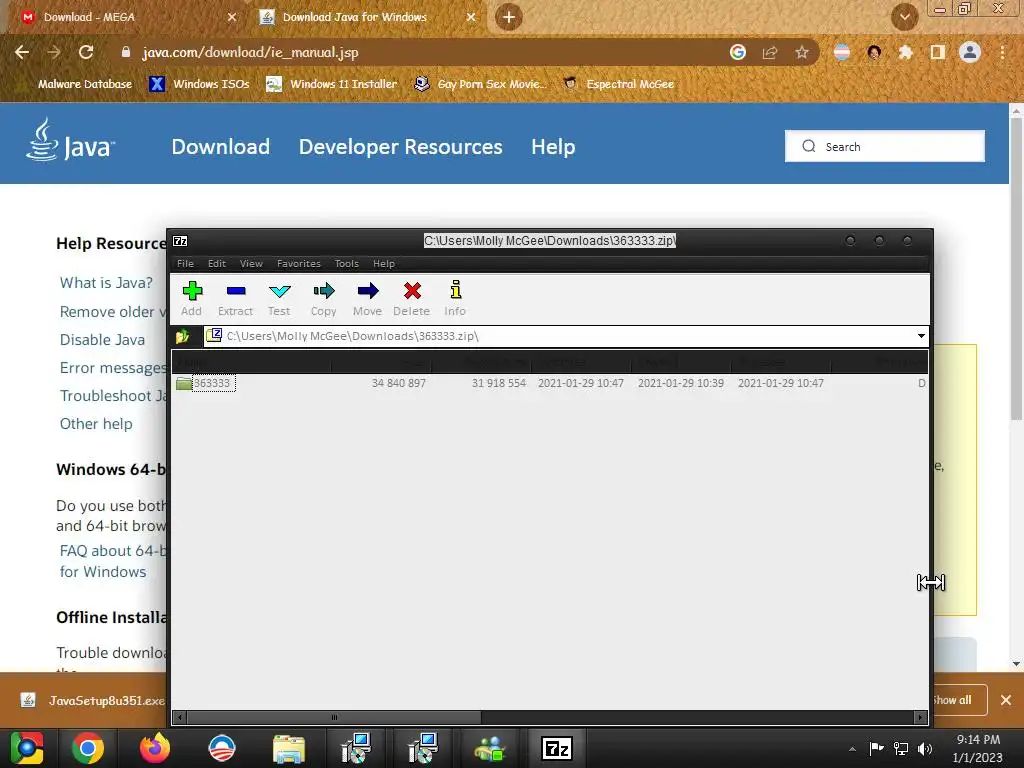This screenshot has height=768, width=1024.
Task: Bookmark this page with the star icon
Action: [x=802, y=52]
